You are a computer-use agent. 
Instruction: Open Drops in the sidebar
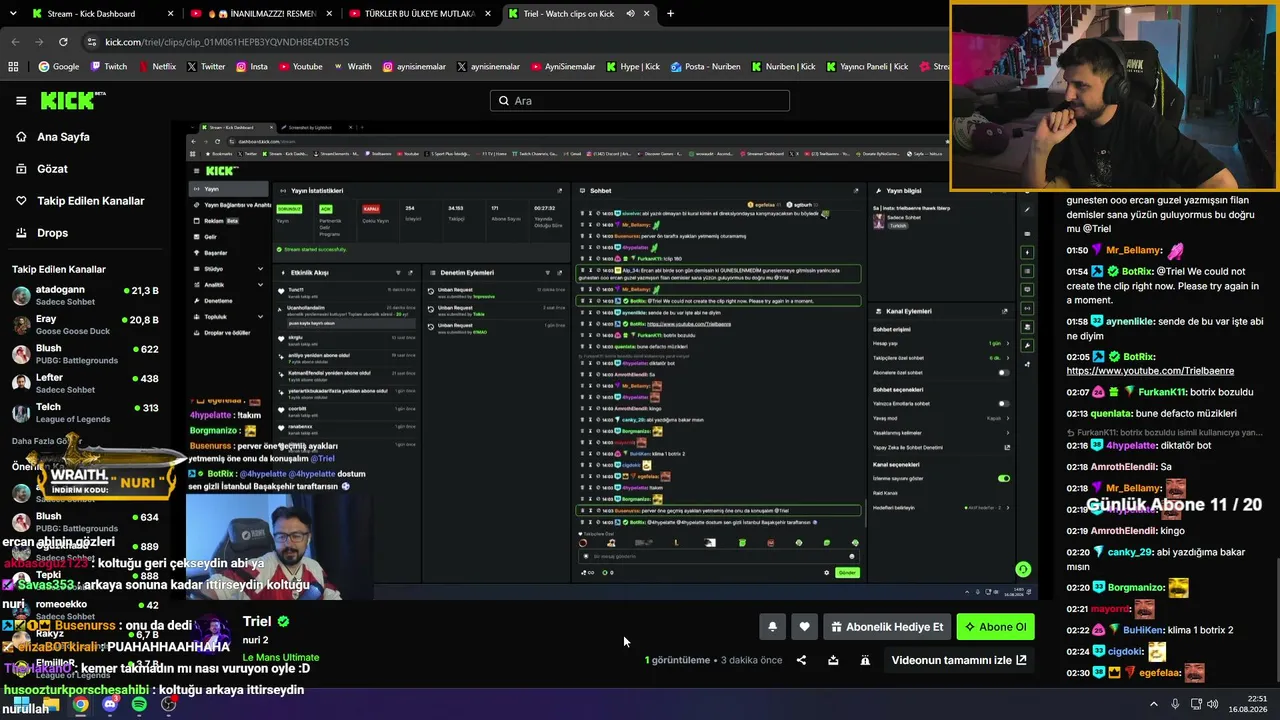click(x=52, y=233)
